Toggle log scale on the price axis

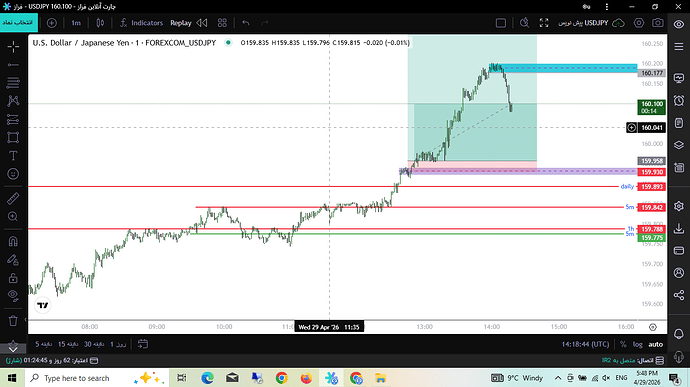coord(637,344)
